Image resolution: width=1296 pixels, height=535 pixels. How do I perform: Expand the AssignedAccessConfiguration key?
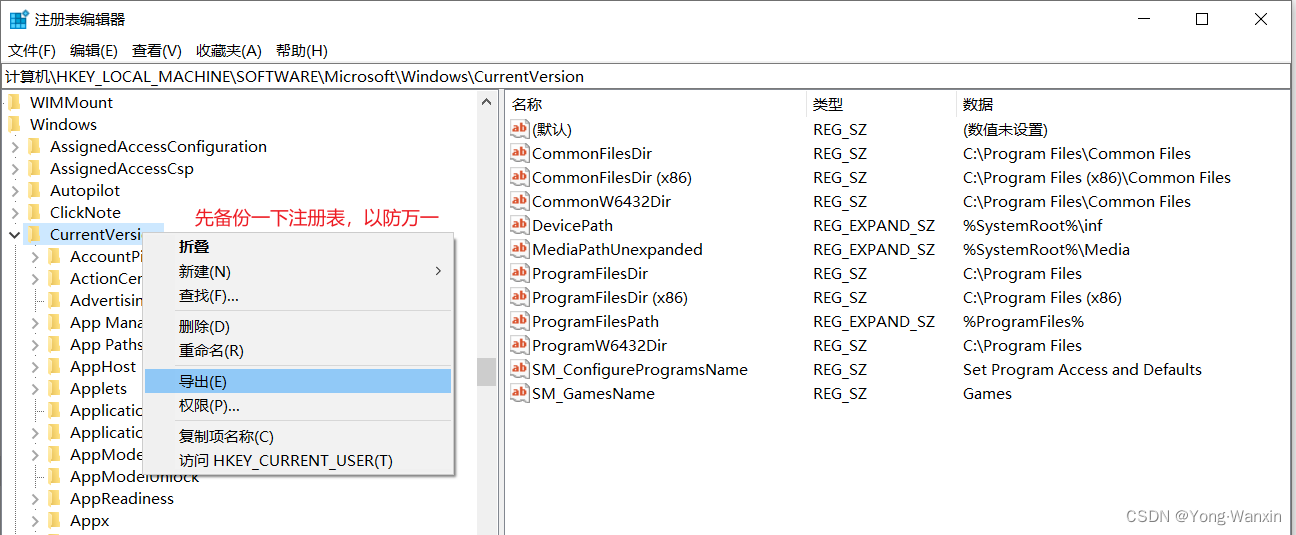(15, 147)
